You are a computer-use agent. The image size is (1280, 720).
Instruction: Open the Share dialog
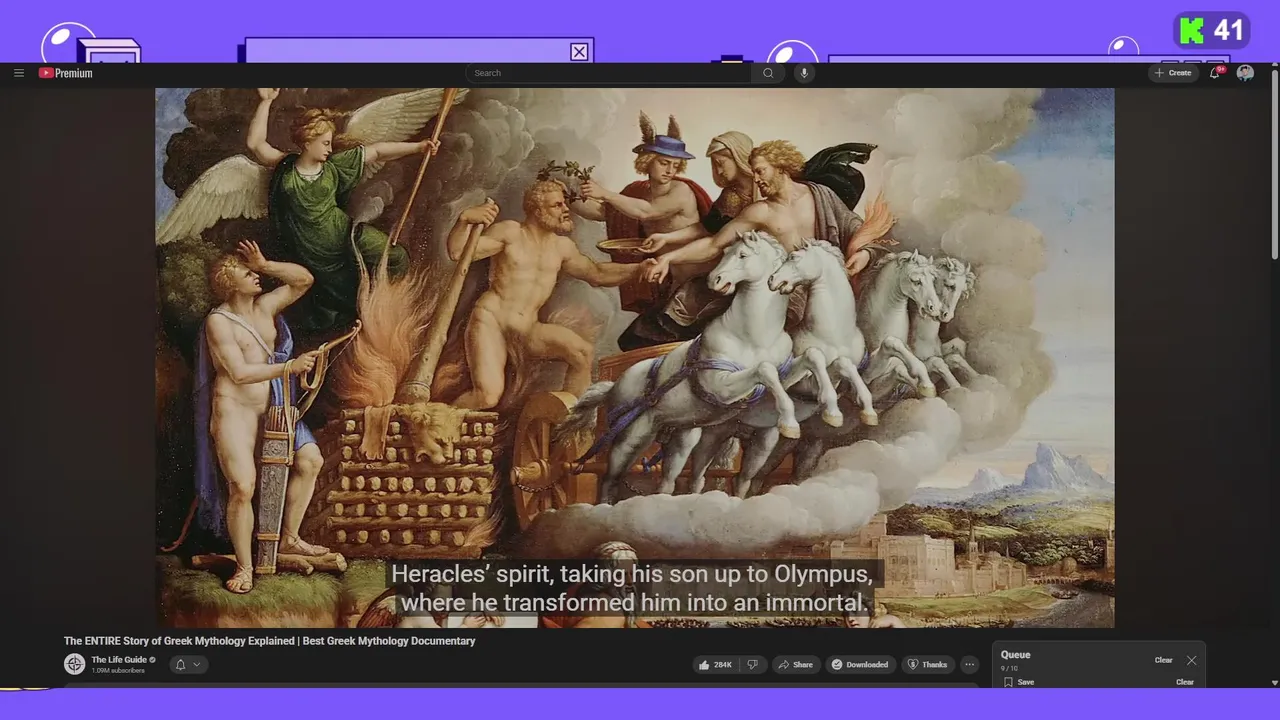(x=796, y=664)
